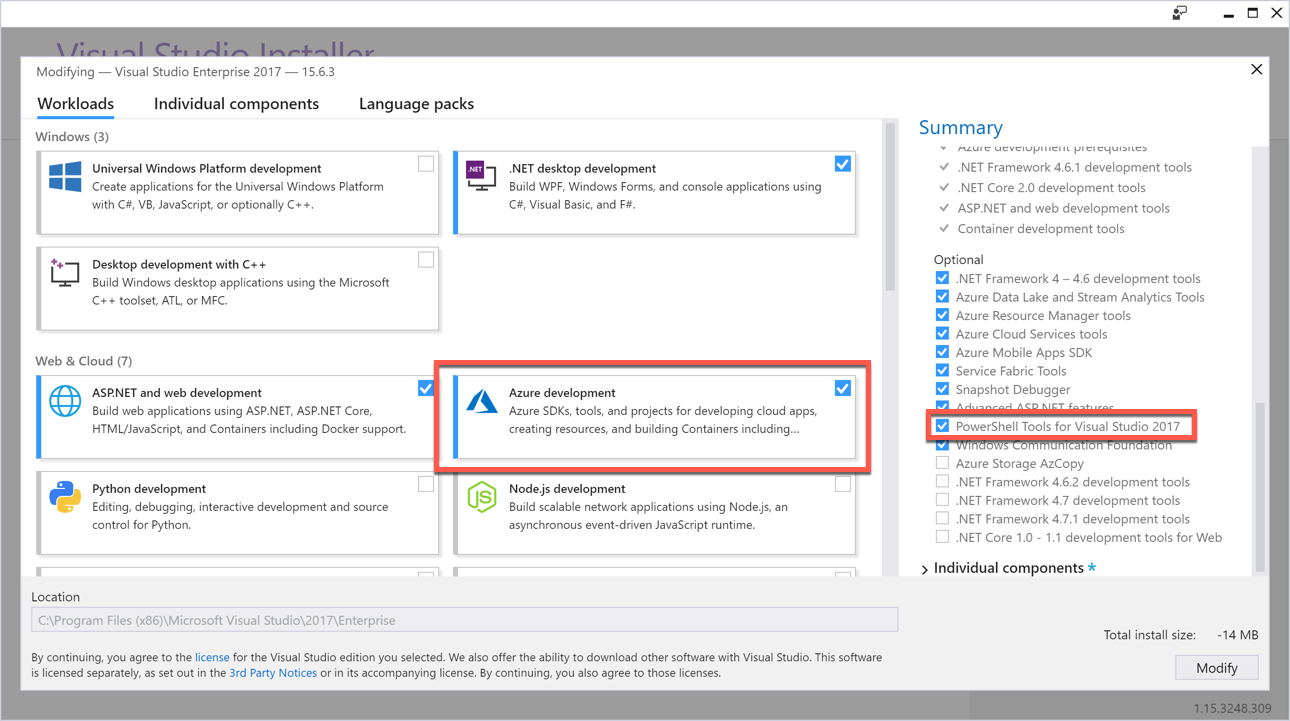Enable the Universal Windows Platform development workload checkbox

426,164
